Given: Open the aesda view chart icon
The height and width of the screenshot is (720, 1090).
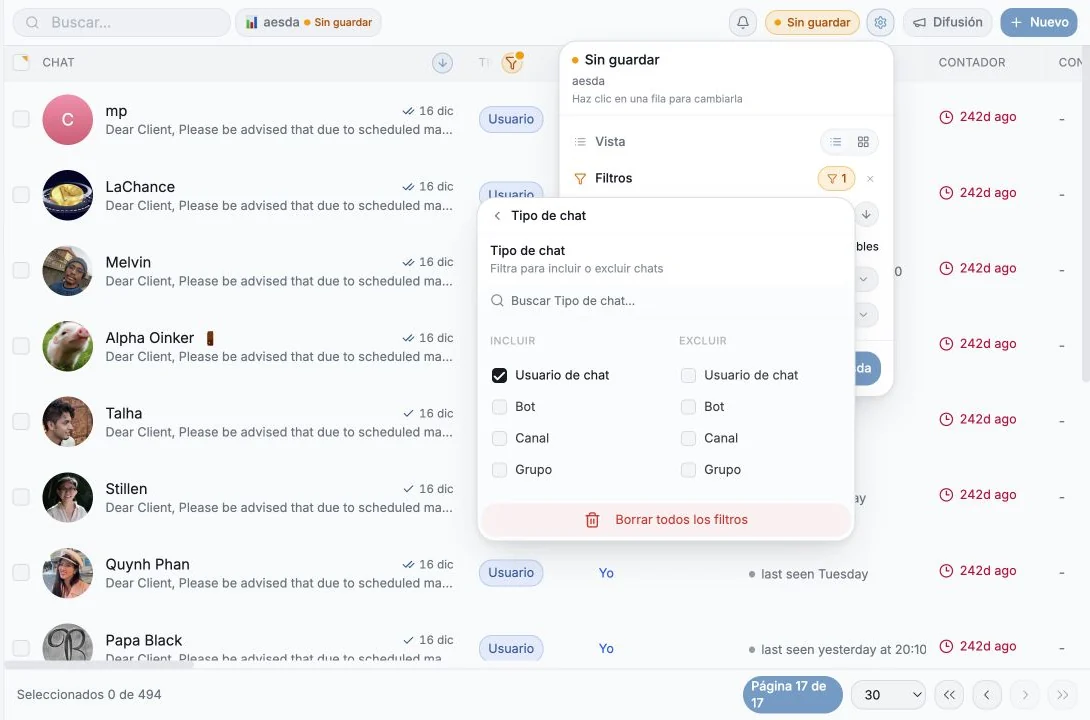Looking at the screenshot, I should tap(251, 22).
